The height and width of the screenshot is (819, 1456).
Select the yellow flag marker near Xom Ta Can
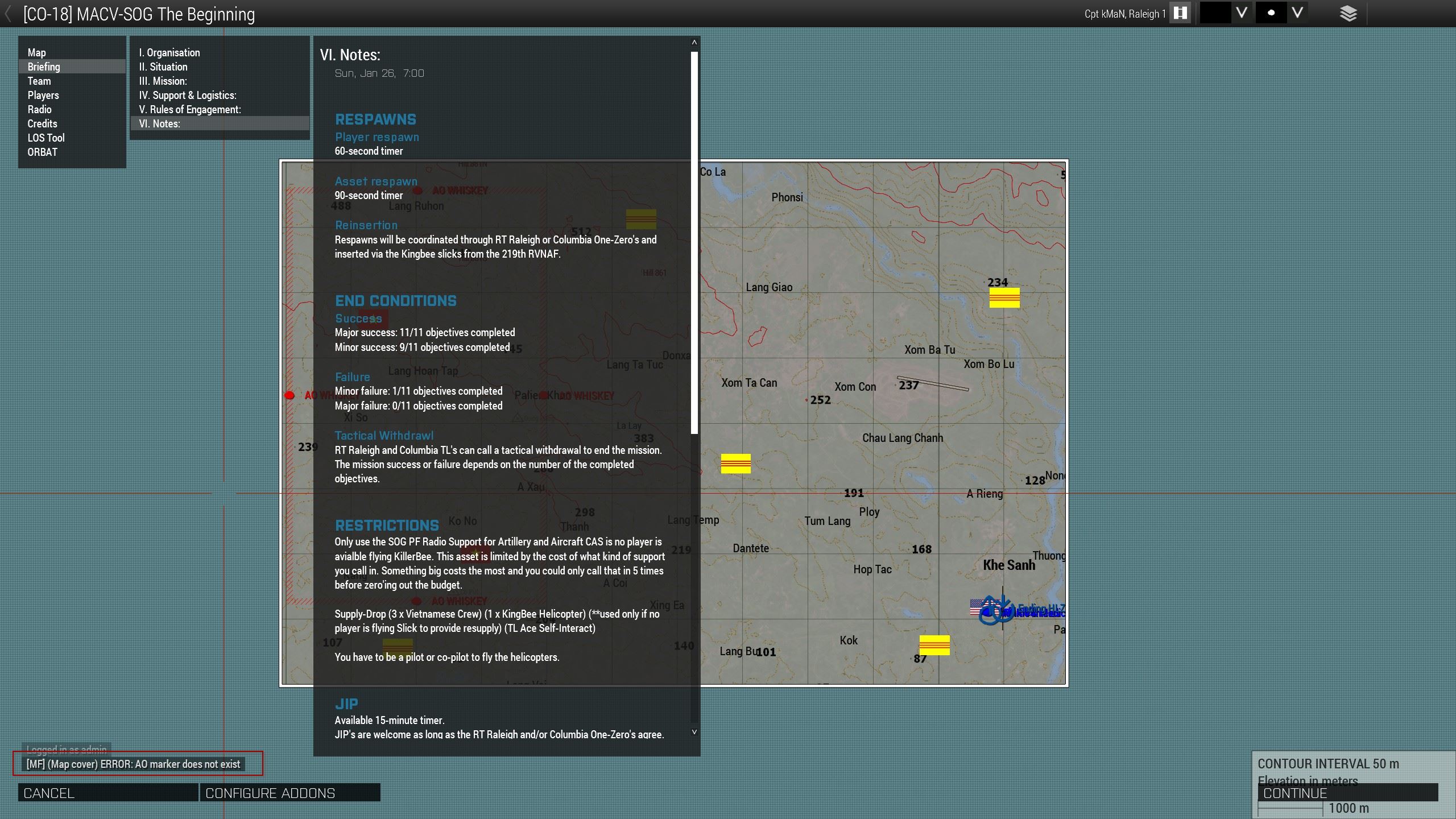pos(735,464)
